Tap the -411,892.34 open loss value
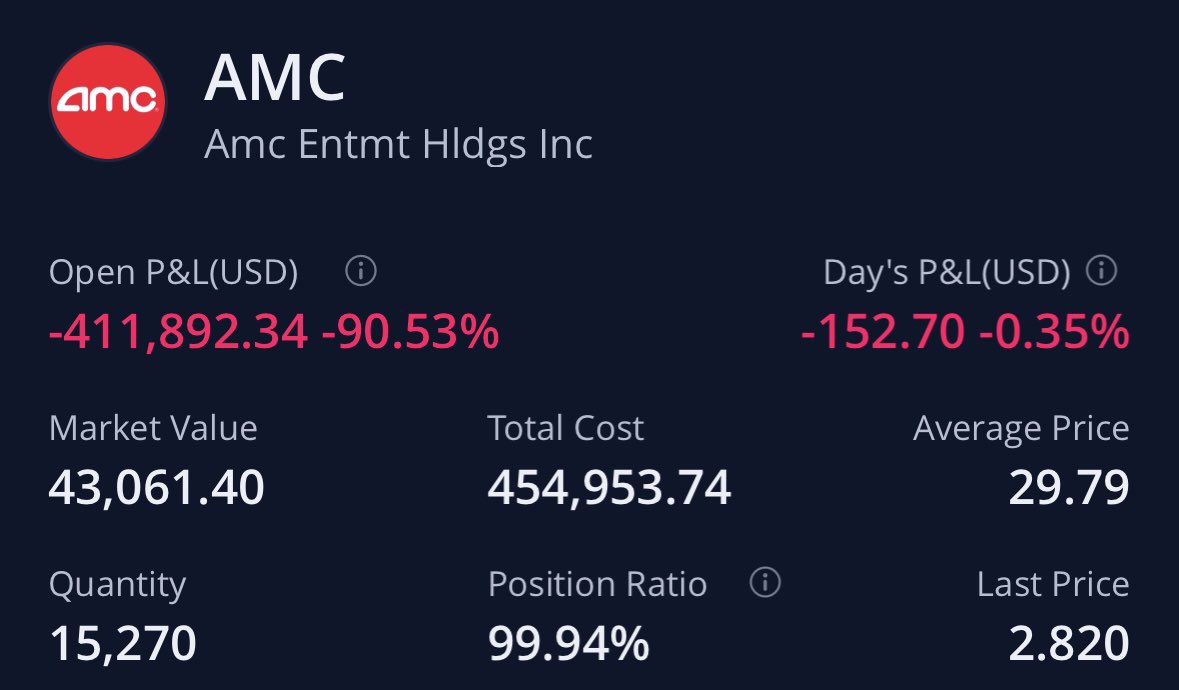The height and width of the screenshot is (690, 1179). [x=178, y=332]
